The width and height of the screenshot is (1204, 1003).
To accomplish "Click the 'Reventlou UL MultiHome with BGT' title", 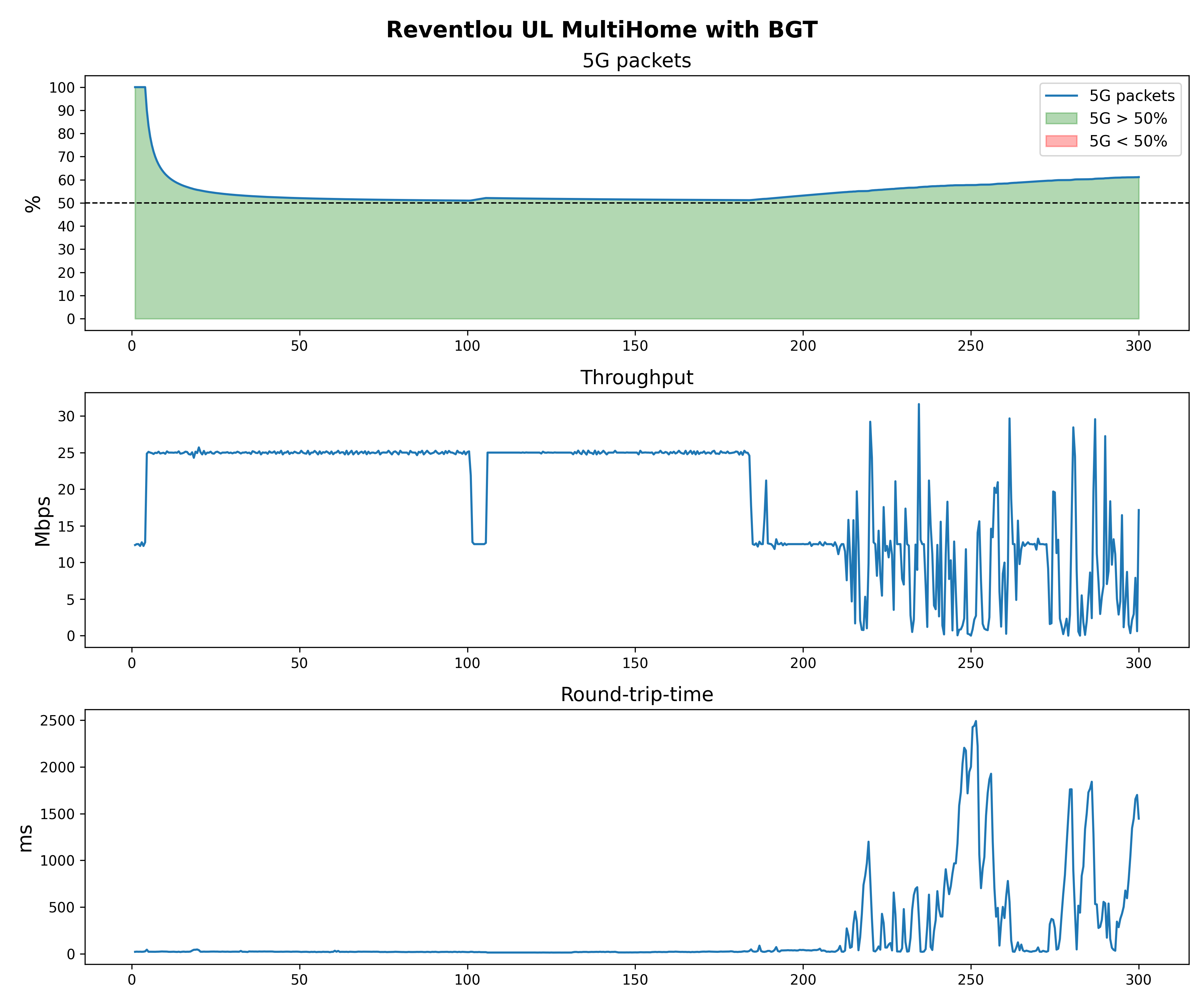I will coord(601,30).
